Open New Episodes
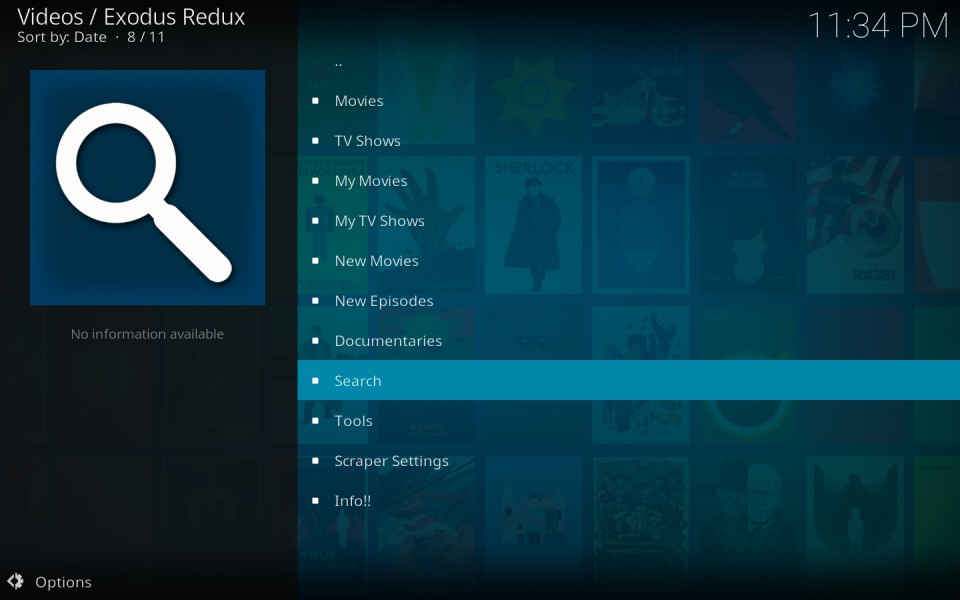960x600 pixels. 629,301
